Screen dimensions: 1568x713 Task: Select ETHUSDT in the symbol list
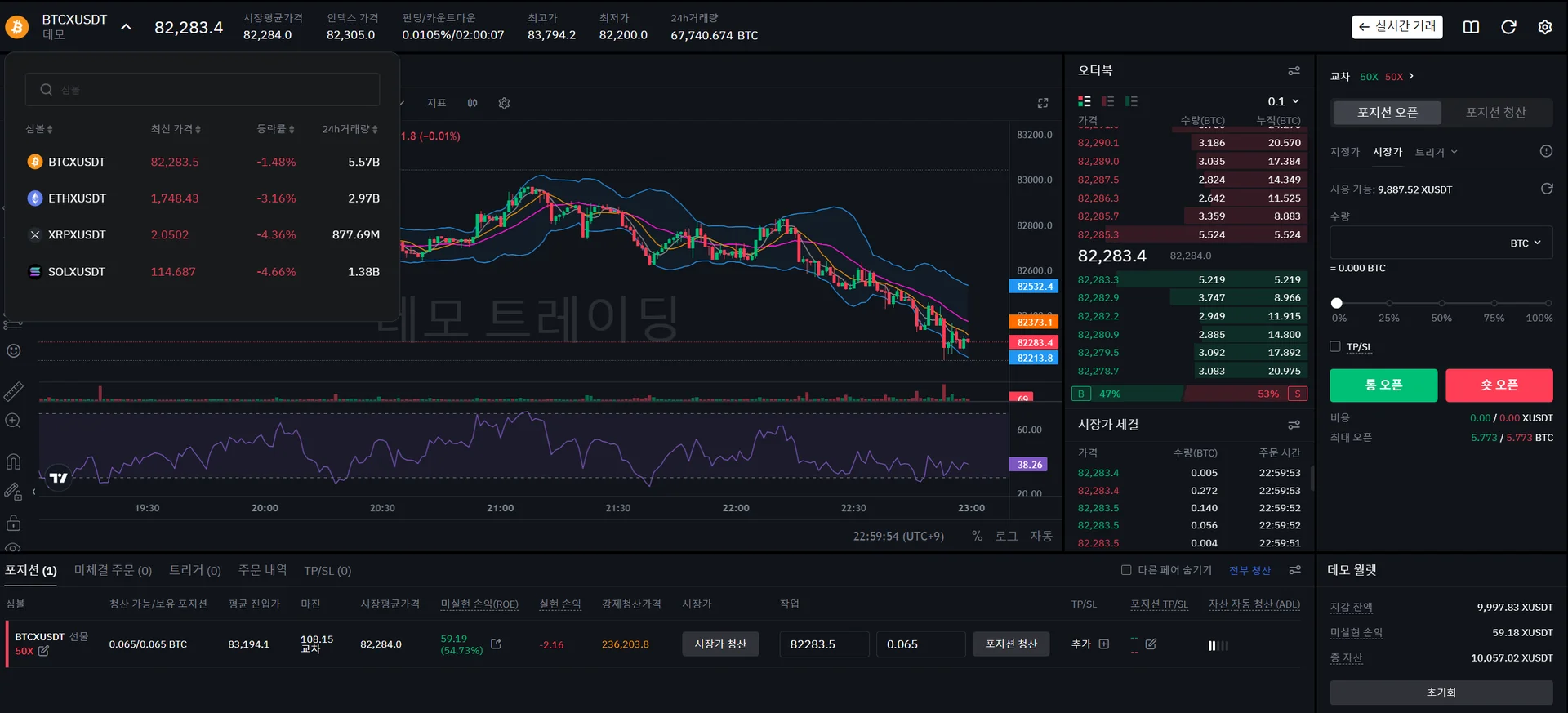coord(77,198)
